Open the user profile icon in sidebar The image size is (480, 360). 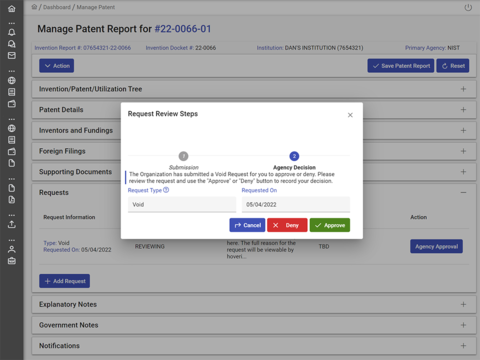pos(12,249)
